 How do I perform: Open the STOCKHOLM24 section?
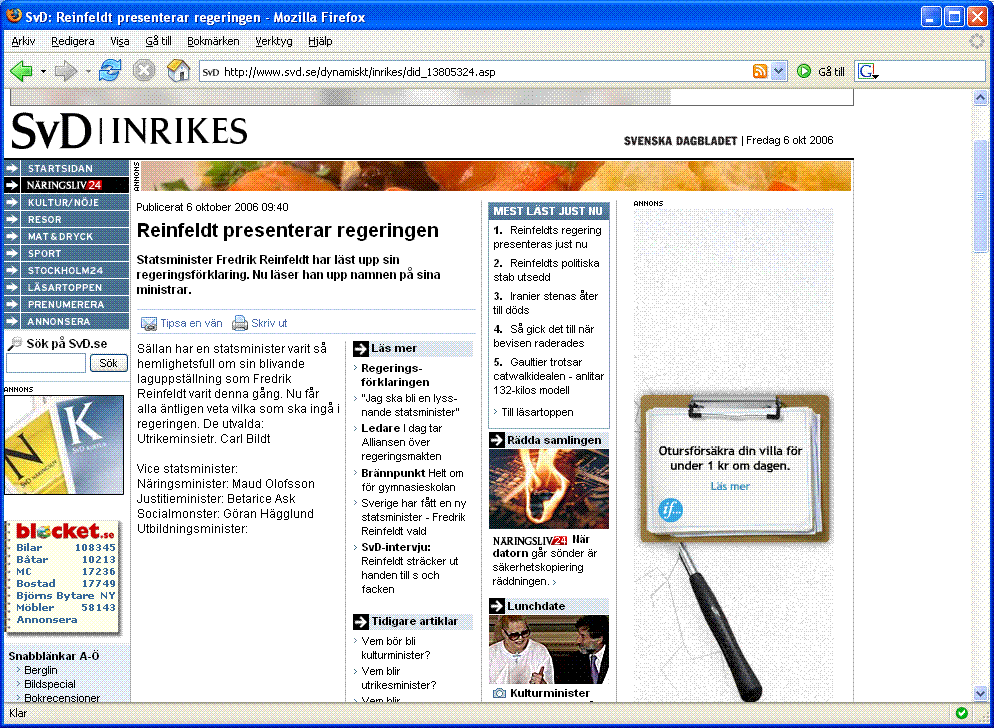coord(66,270)
